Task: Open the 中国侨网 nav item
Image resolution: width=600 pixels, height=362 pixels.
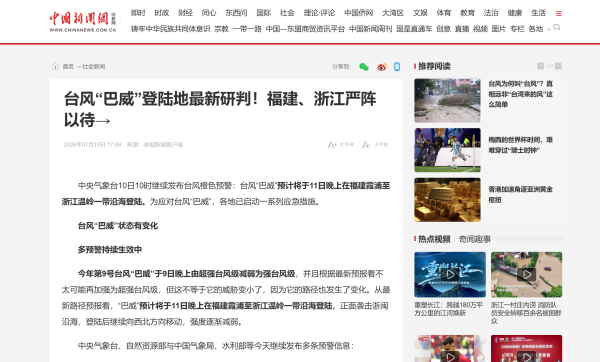Action: [x=359, y=13]
